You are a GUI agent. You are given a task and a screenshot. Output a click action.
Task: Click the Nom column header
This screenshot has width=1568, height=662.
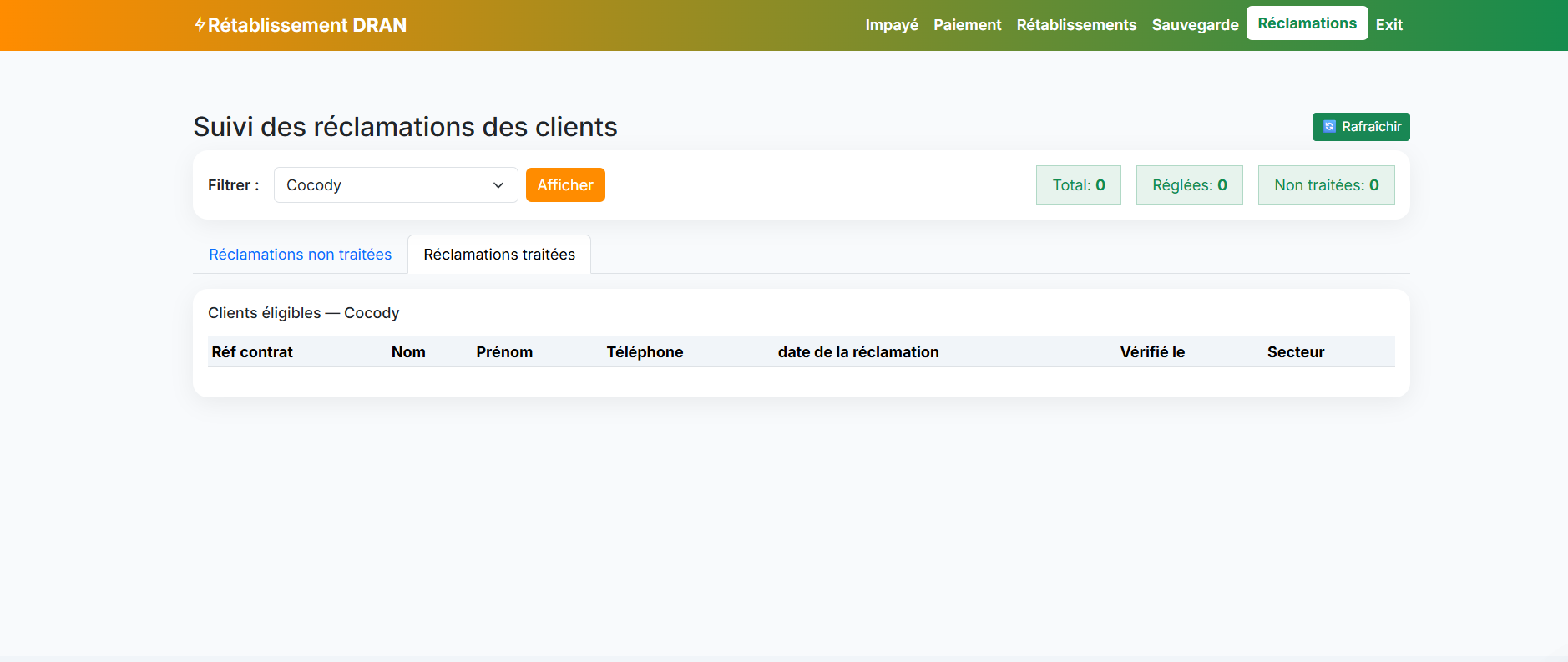[x=408, y=352]
